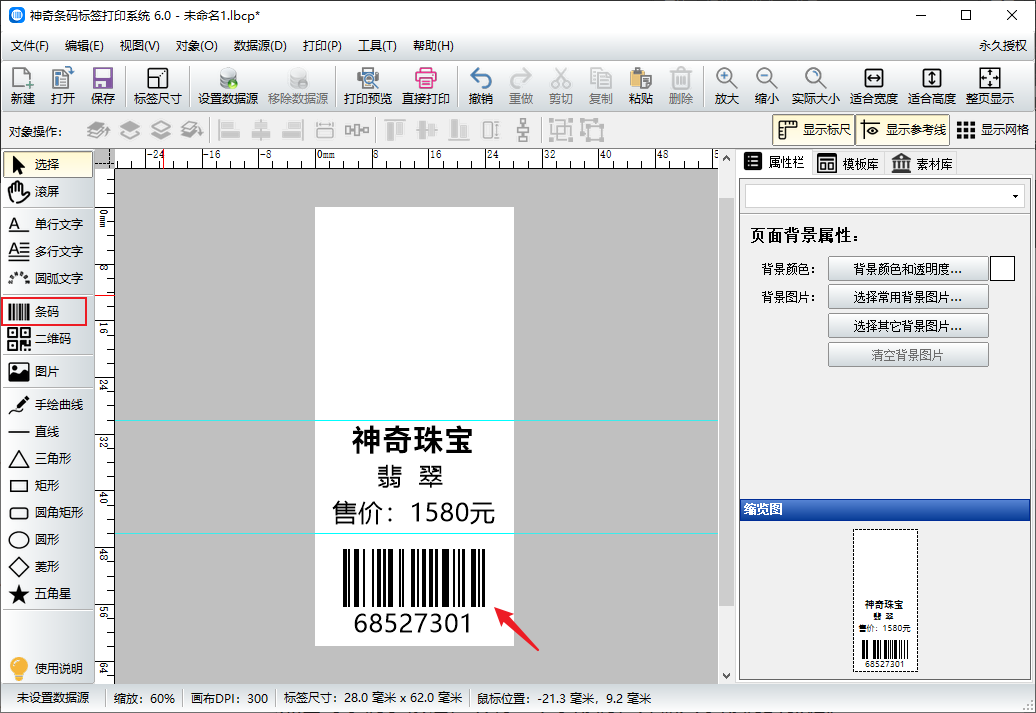
Task: Select the 圆角矩形 rounded rectangle tool
Action: tap(48, 513)
